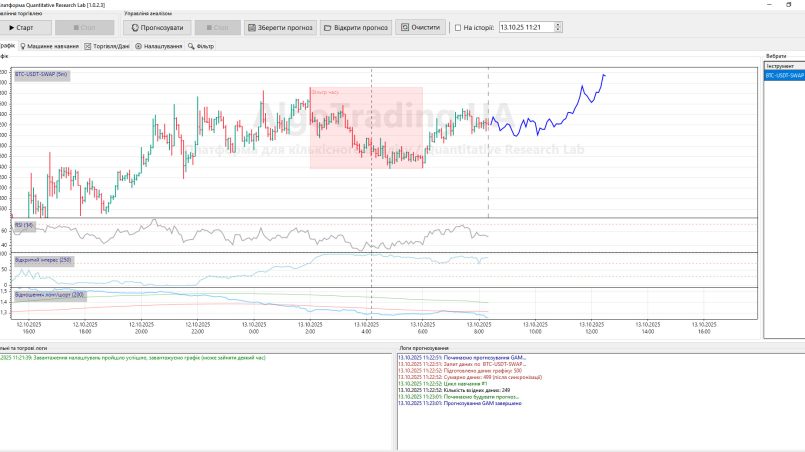Viewport: 805px width, 452px height.
Task: Open the Фільтр search tab
Action: click(x=201, y=46)
